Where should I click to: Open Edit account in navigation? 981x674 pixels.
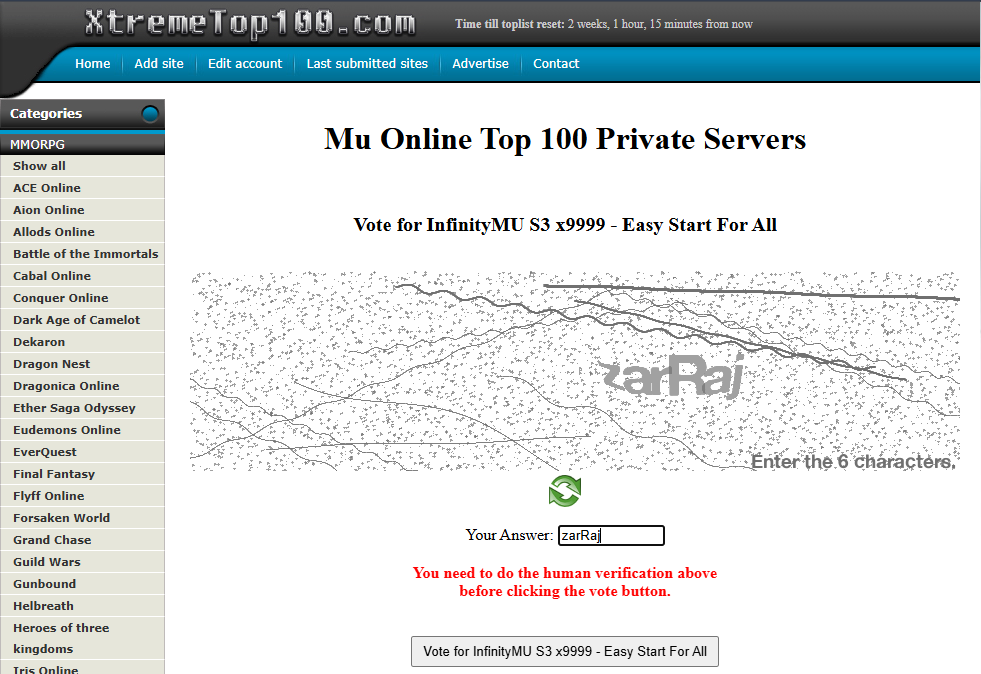(245, 63)
